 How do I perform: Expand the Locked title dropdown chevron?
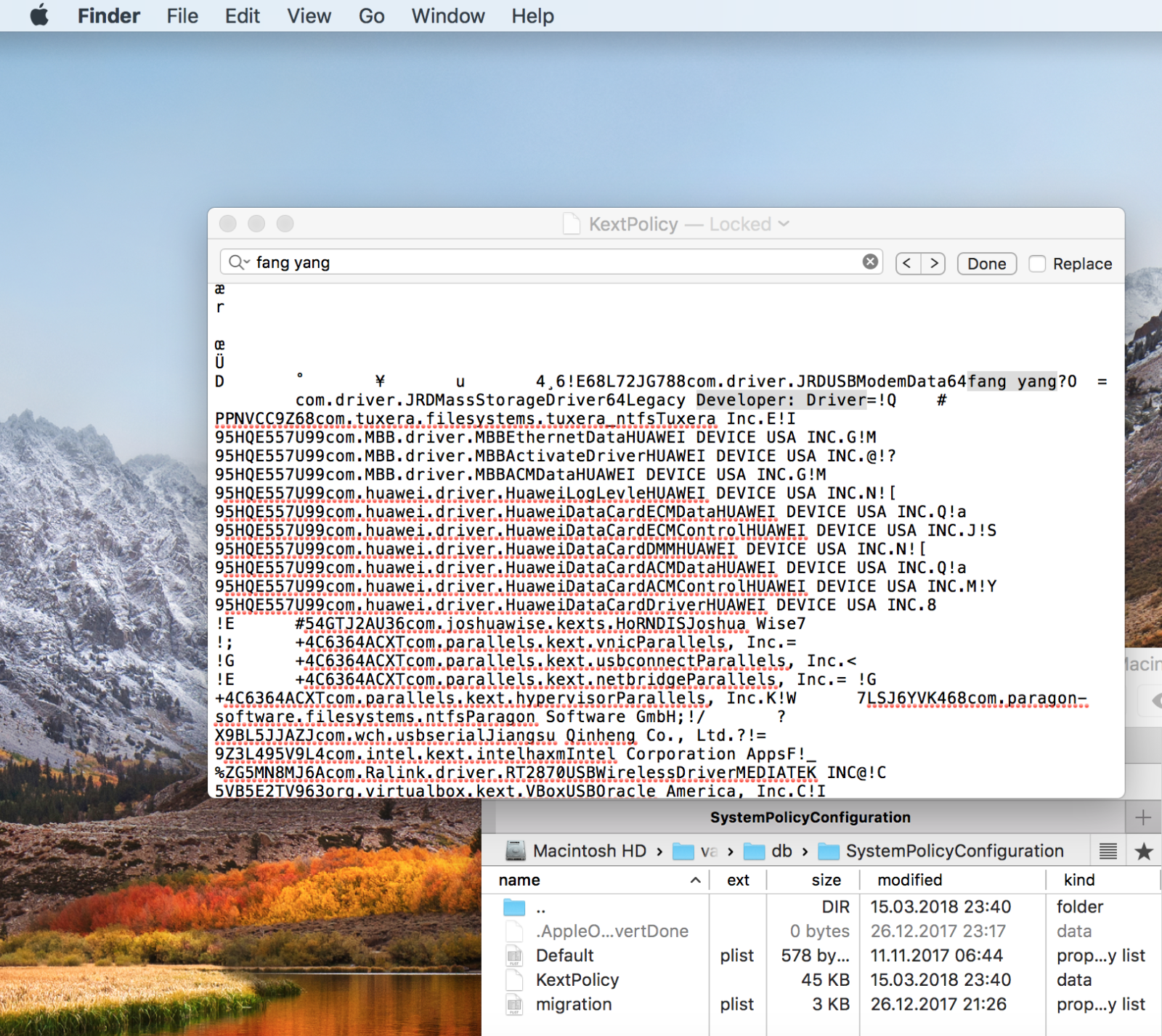point(784,224)
